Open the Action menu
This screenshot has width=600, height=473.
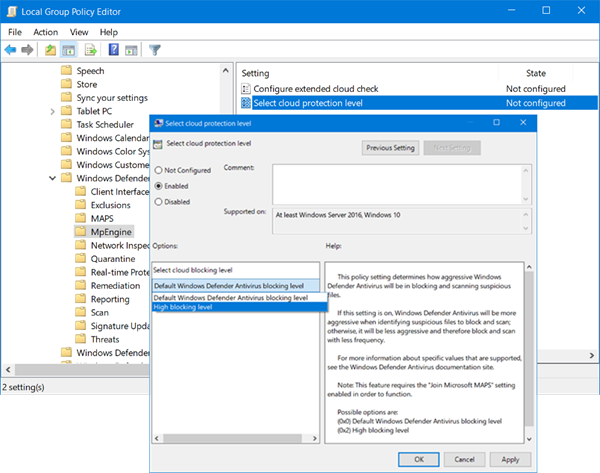coord(45,32)
